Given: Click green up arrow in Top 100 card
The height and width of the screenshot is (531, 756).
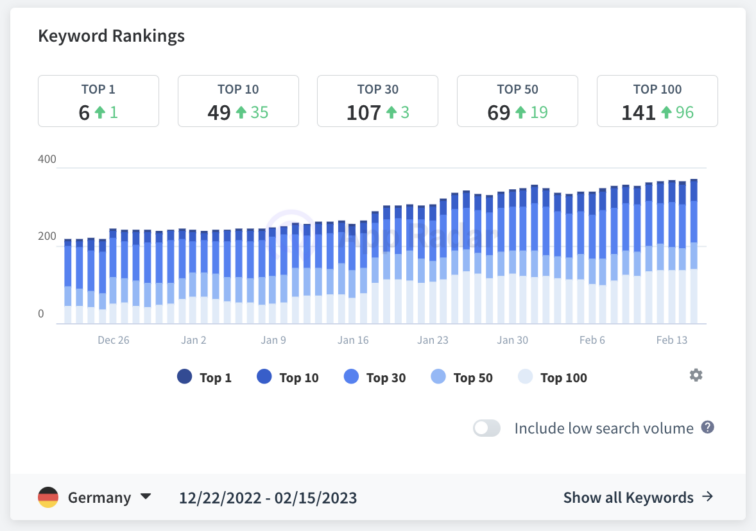Looking at the screenshot, I should pos(666,113).
